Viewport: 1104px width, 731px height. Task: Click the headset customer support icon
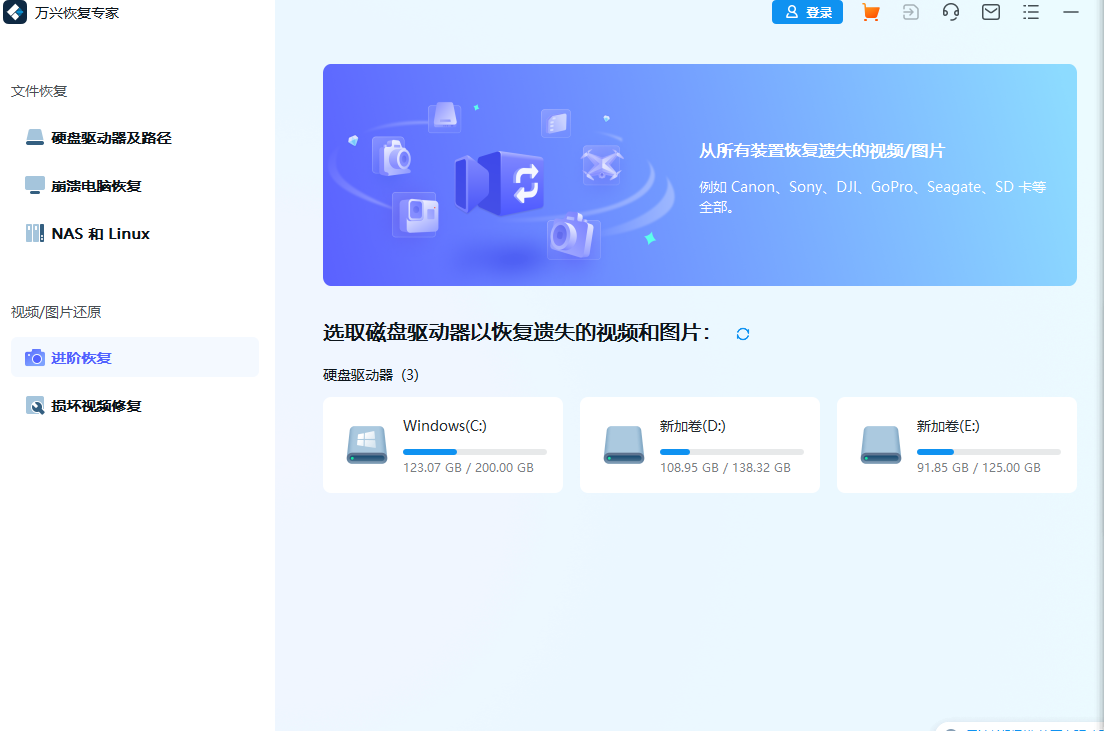[950, 12]
